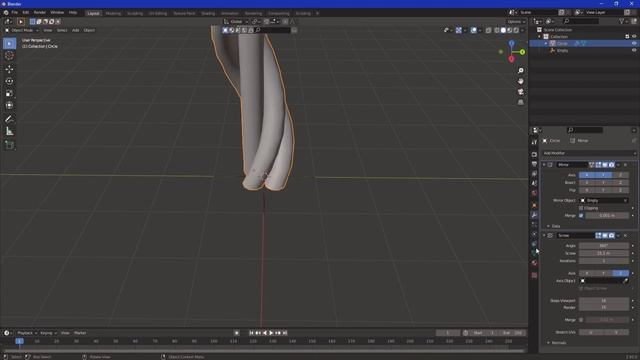
Task: Select solid viewport shading mode
Action: (x=503, y=30)
